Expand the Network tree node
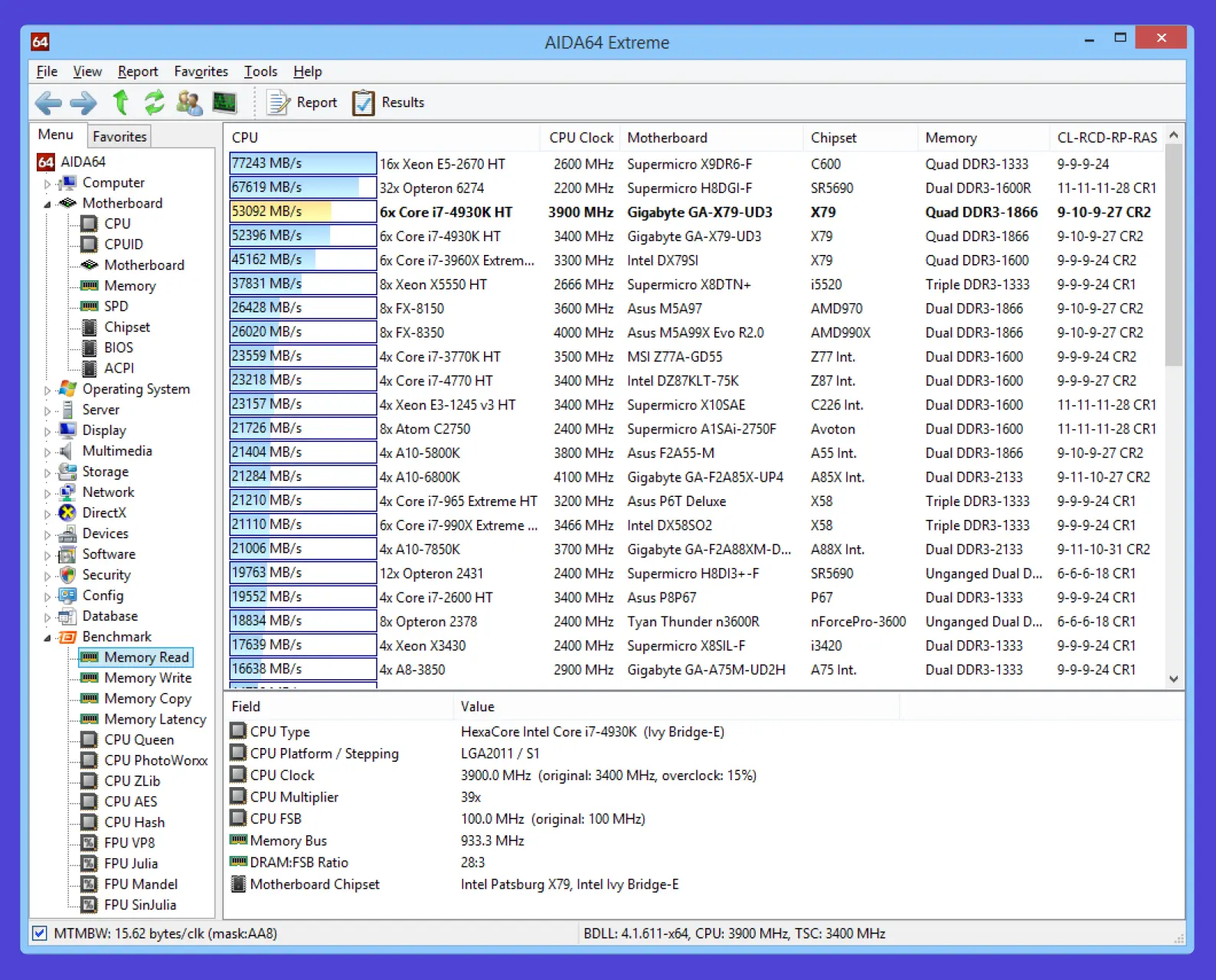This screenshot has width=1216, height=980. (x=47, y=494)
